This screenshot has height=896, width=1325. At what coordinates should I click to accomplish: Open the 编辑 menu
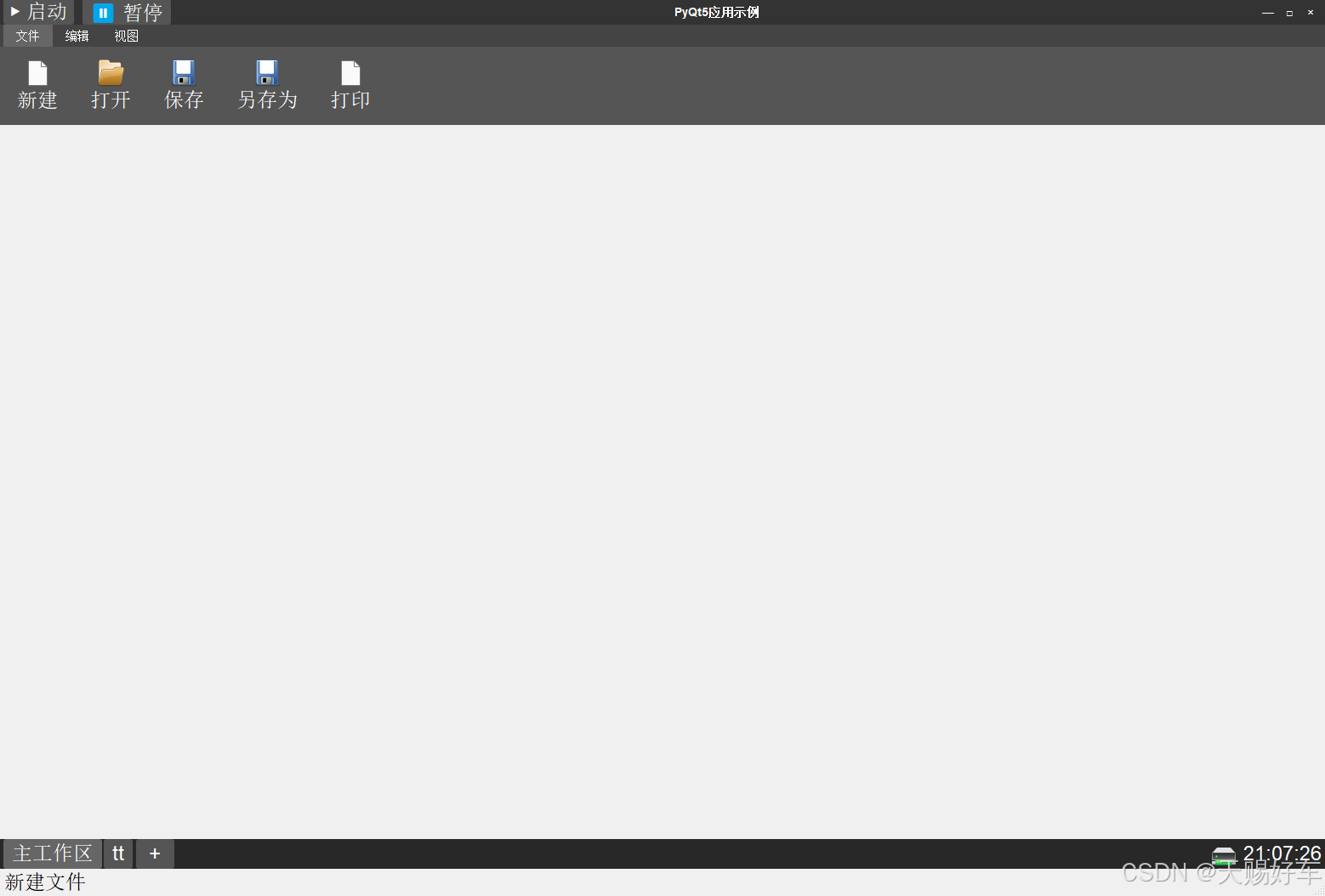(x=77, y=36)
